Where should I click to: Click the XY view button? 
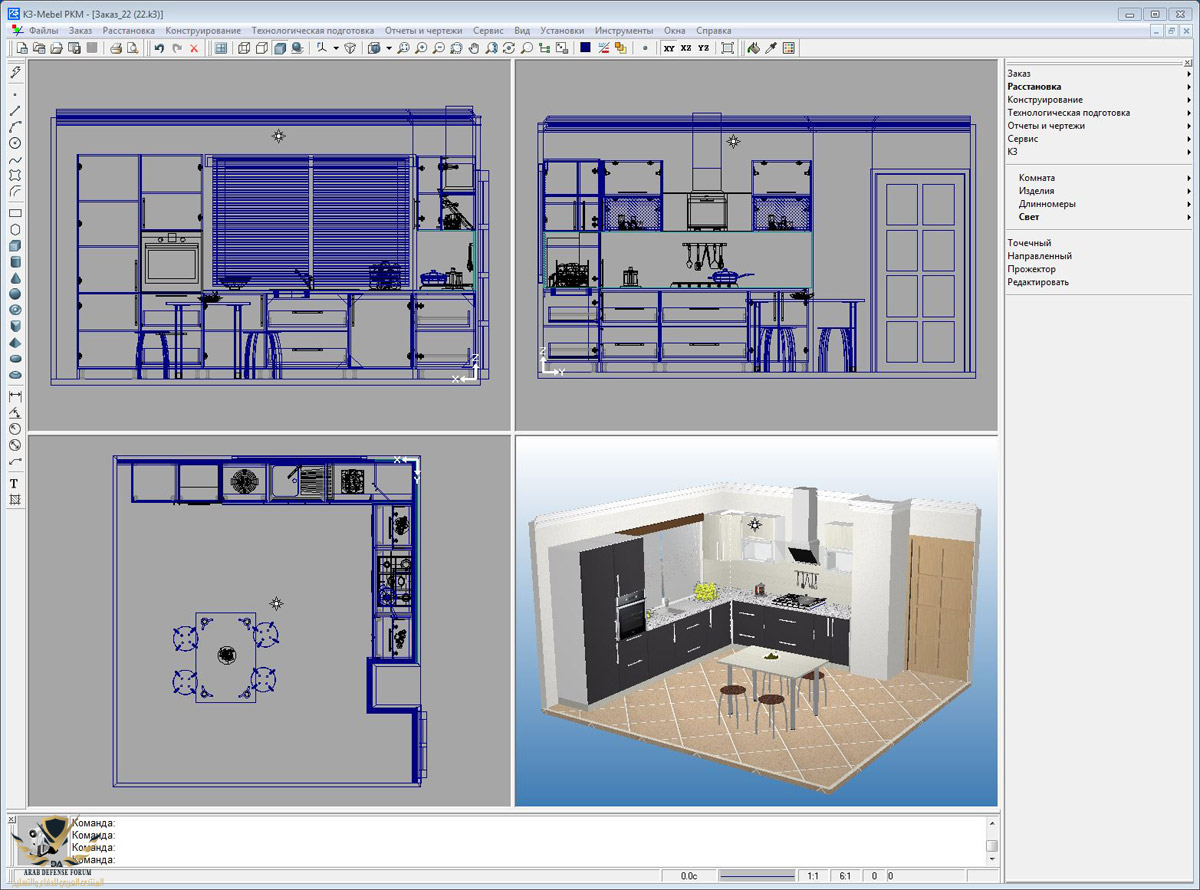pos(669,47)
